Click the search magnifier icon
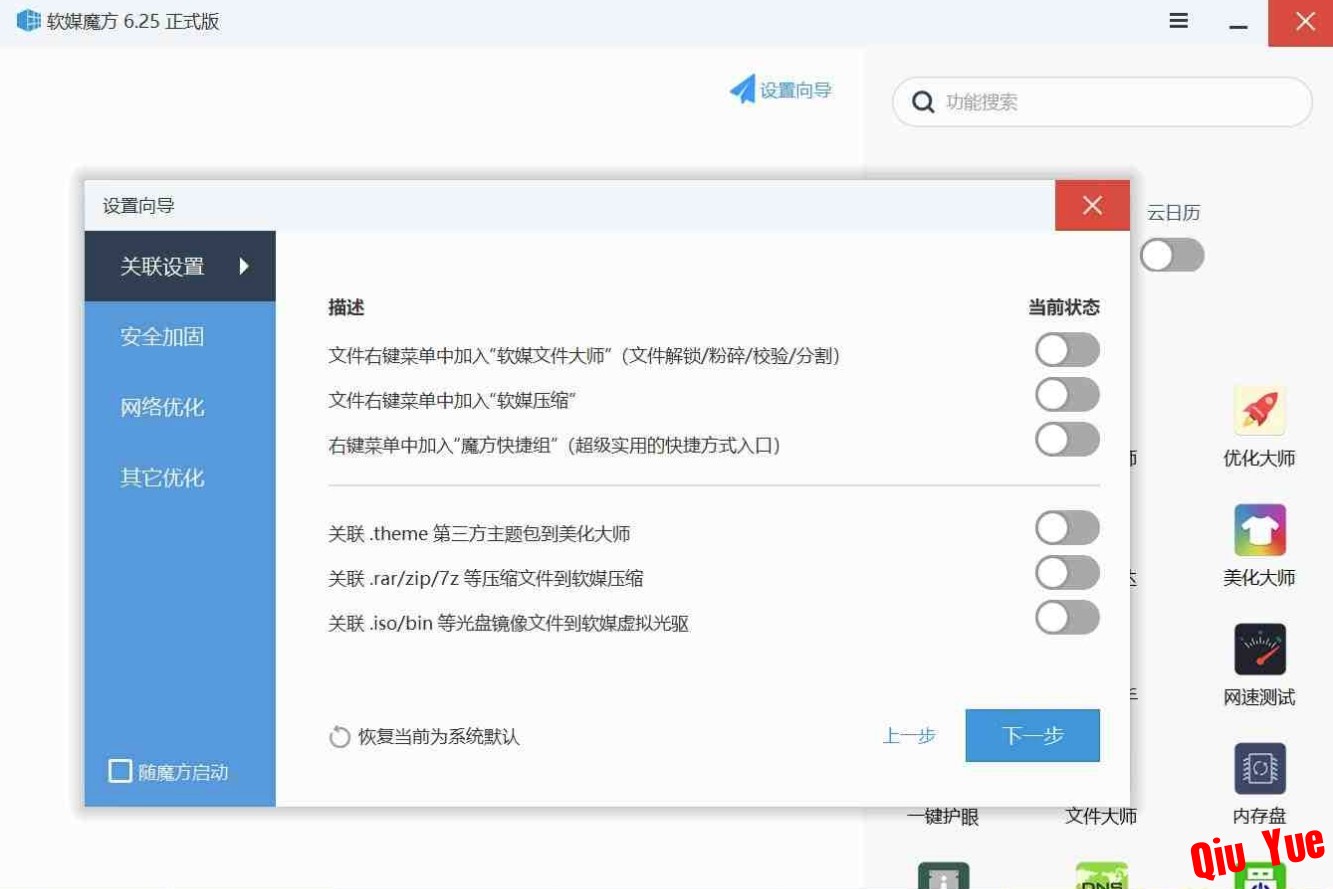This screenshot has width=1333, height=889. click(923, 102)
